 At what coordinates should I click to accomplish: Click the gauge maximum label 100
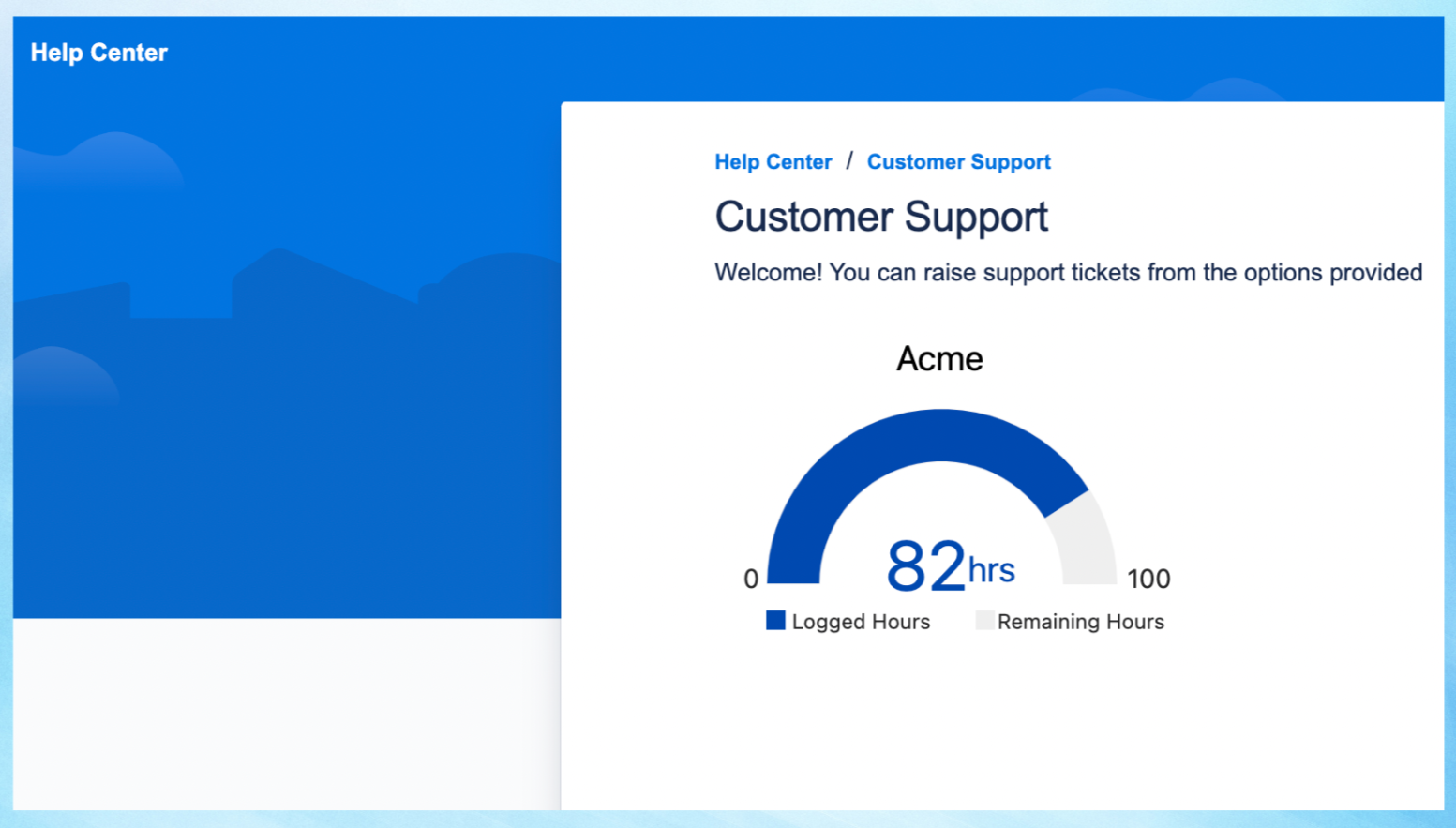[x=1148, y=579]
